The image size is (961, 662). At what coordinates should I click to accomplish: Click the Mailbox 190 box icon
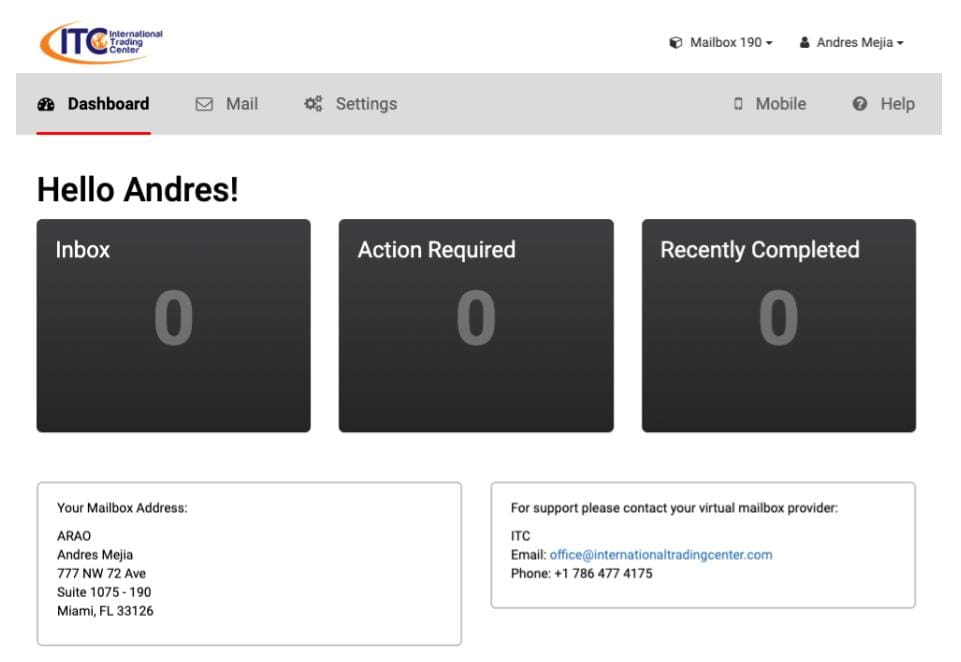pos(675,42)
